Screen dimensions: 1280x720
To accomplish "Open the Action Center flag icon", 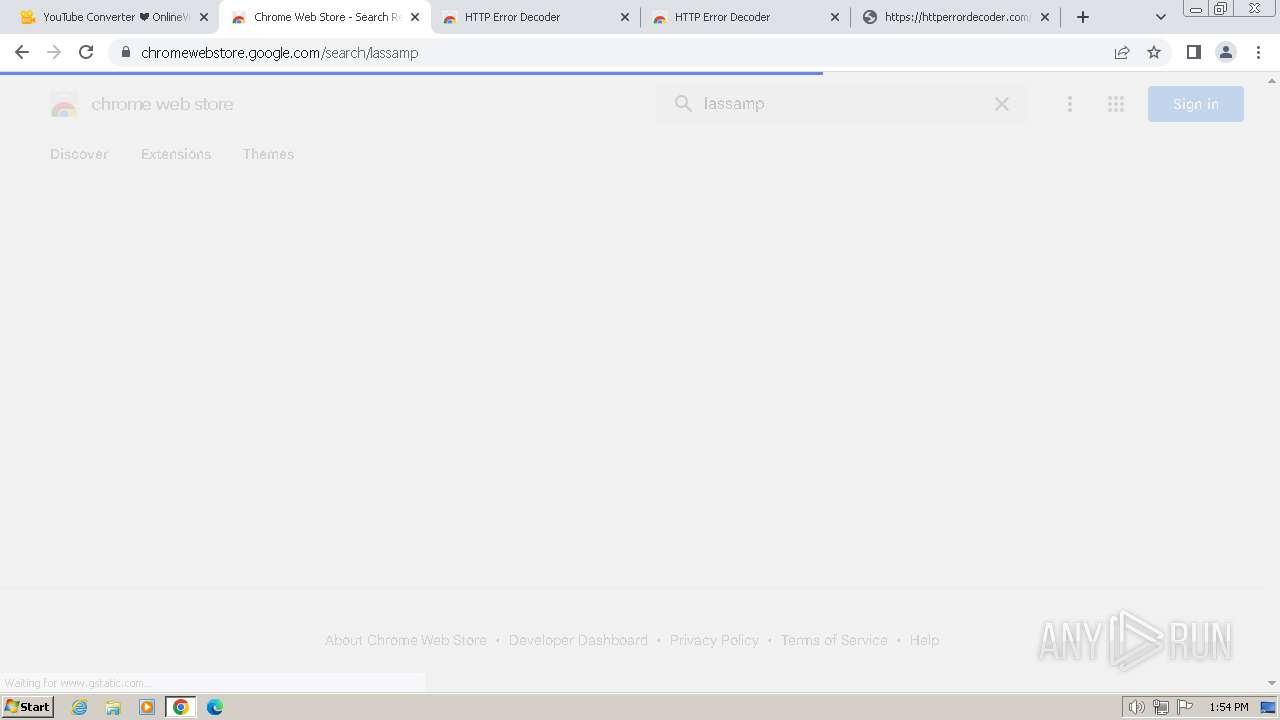I will (x=1185, y=707).
